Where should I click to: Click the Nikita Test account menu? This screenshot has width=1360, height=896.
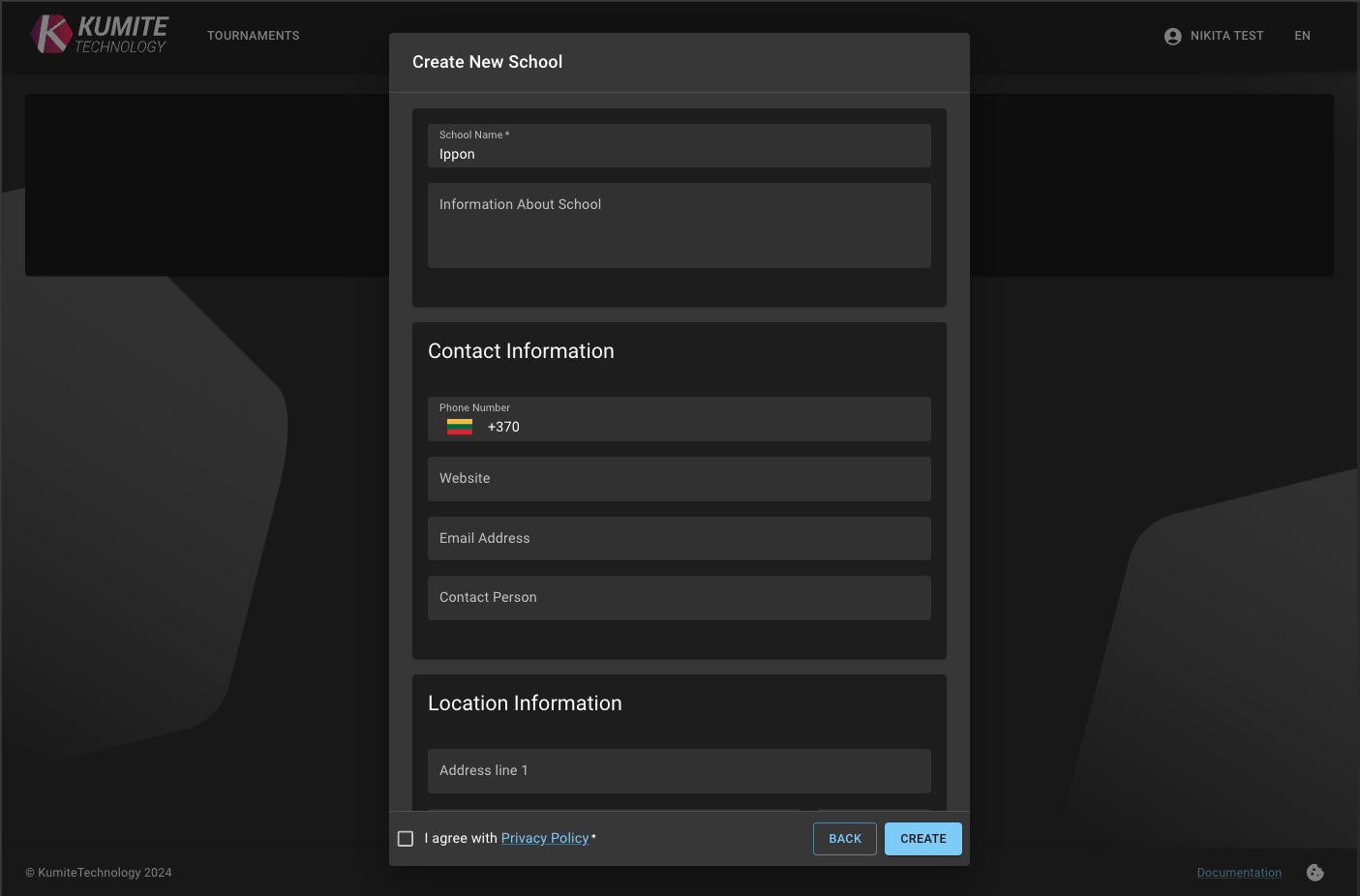[x=1226, y=36]
